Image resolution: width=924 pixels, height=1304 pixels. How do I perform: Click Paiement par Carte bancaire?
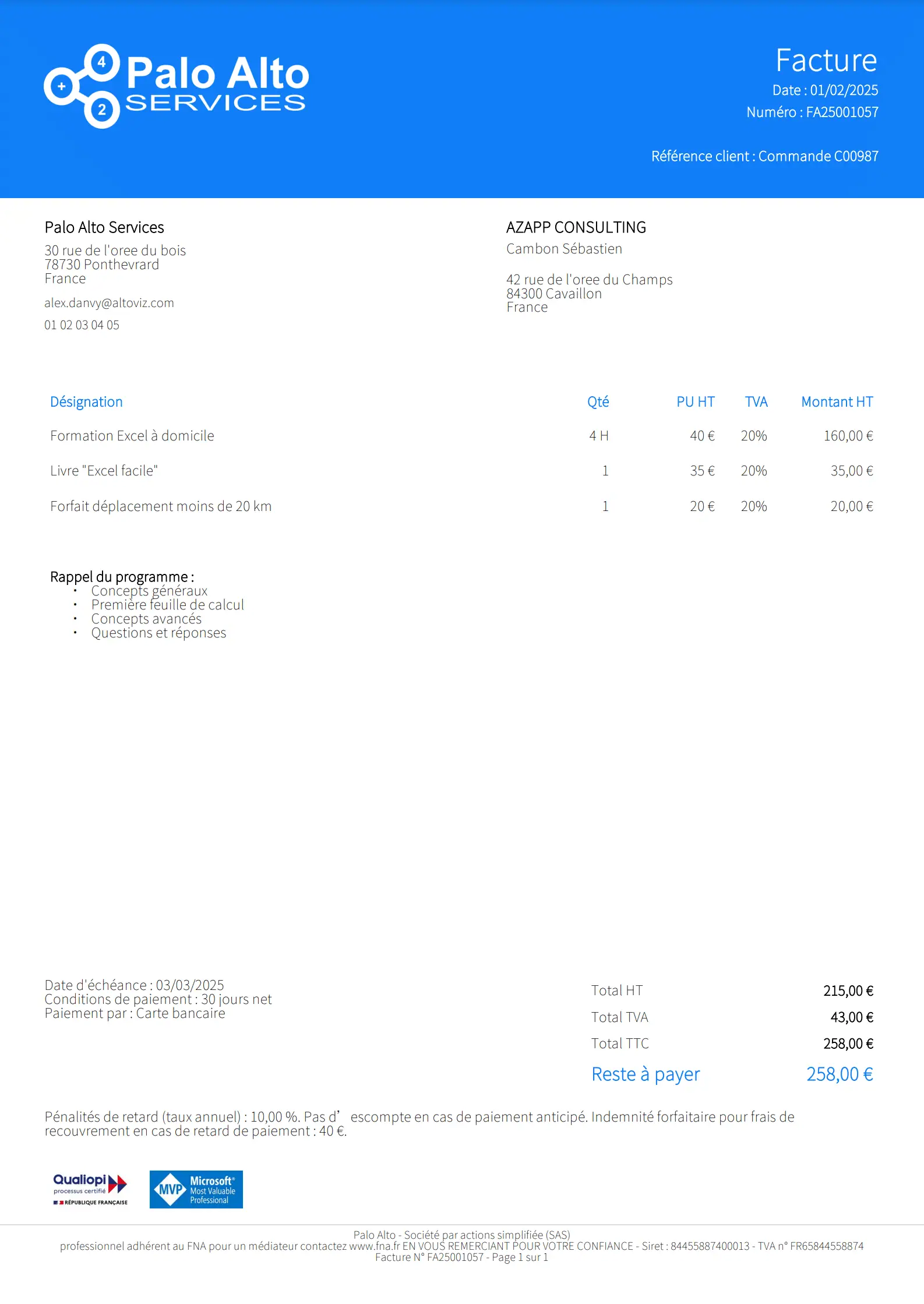(135, 1013)
